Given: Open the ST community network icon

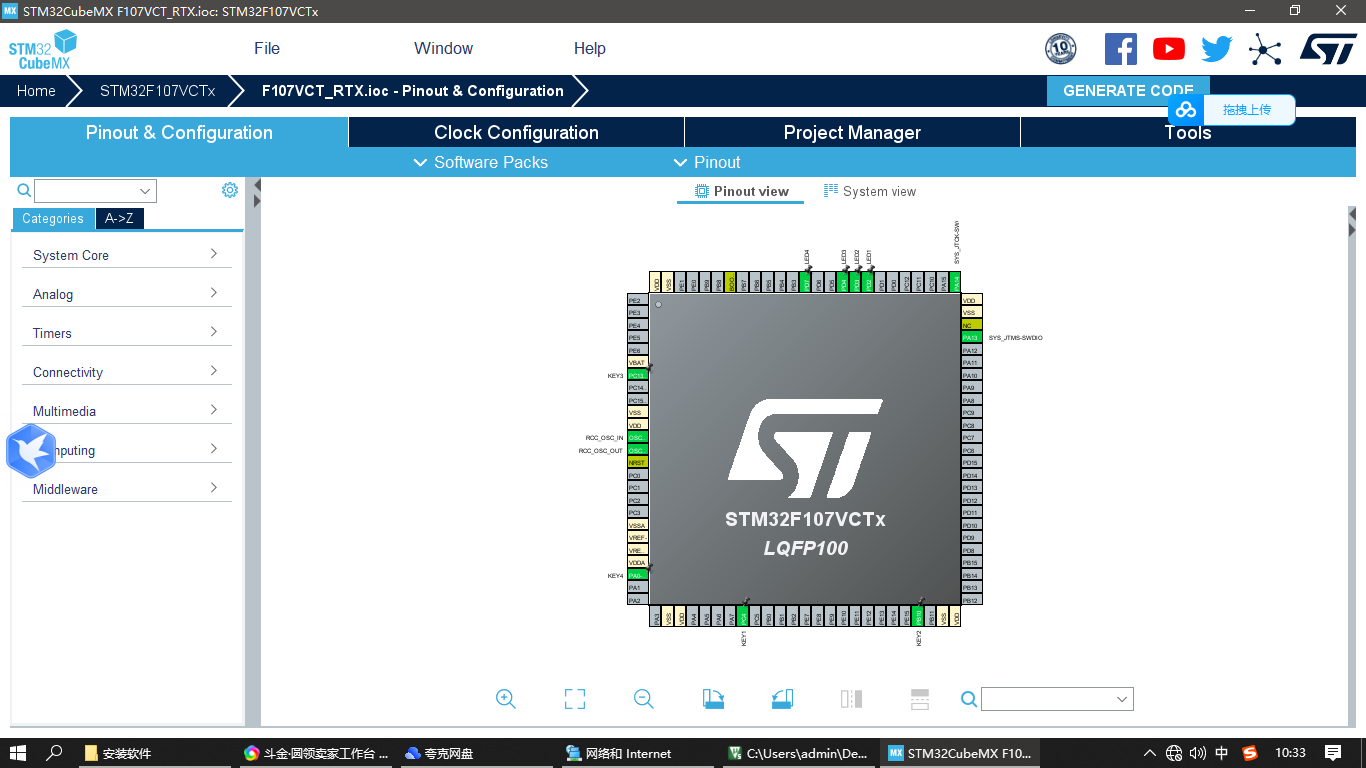Looking at the screenshot, I should click(1265, 49).
